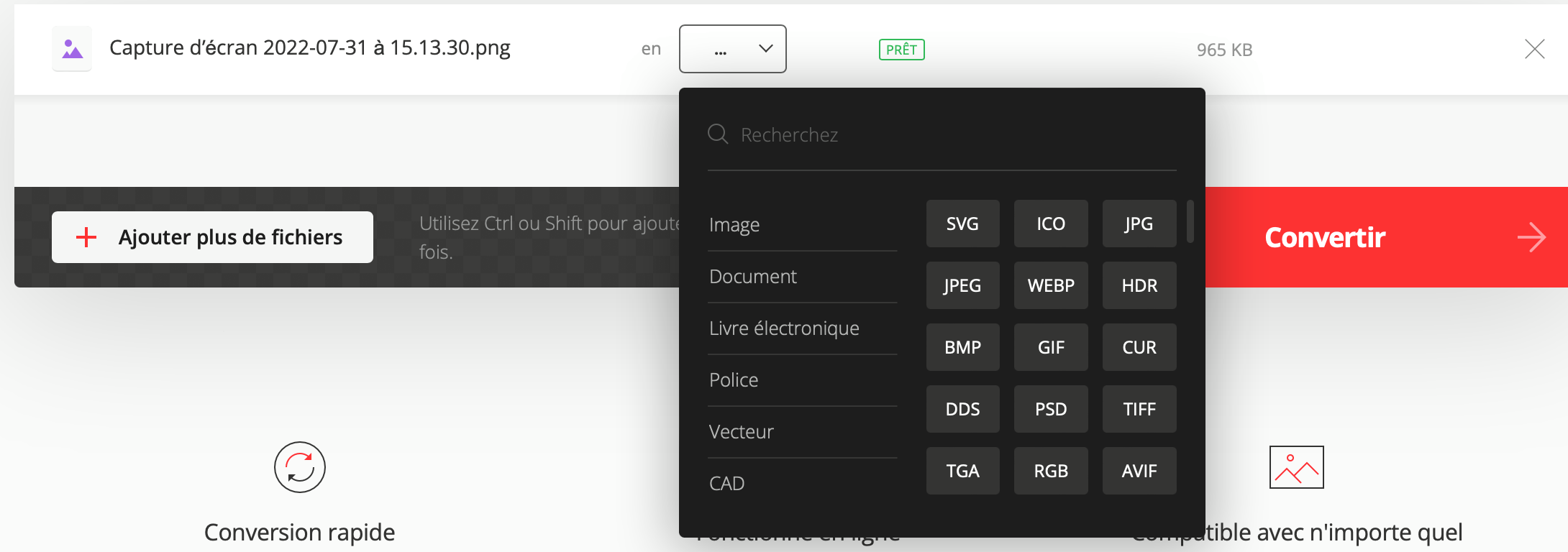Click the PRÊT status badge
The image size is (1568, 552).
point(902,50)
